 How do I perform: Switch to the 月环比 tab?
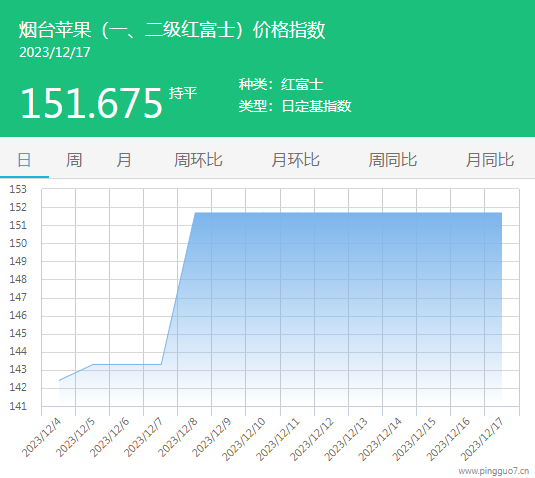pos(295,160)
